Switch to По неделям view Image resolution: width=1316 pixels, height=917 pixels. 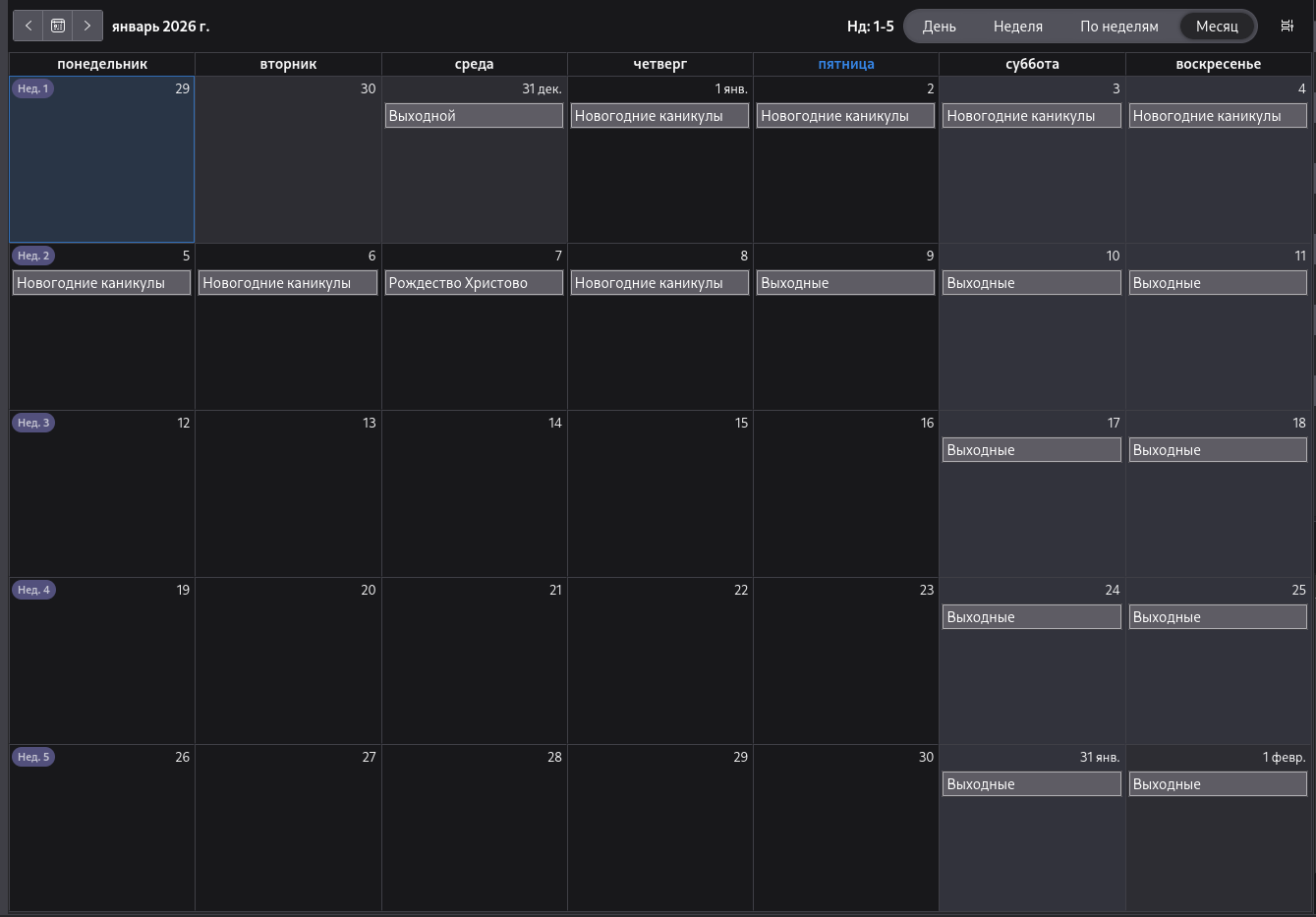coord(1118,27)
